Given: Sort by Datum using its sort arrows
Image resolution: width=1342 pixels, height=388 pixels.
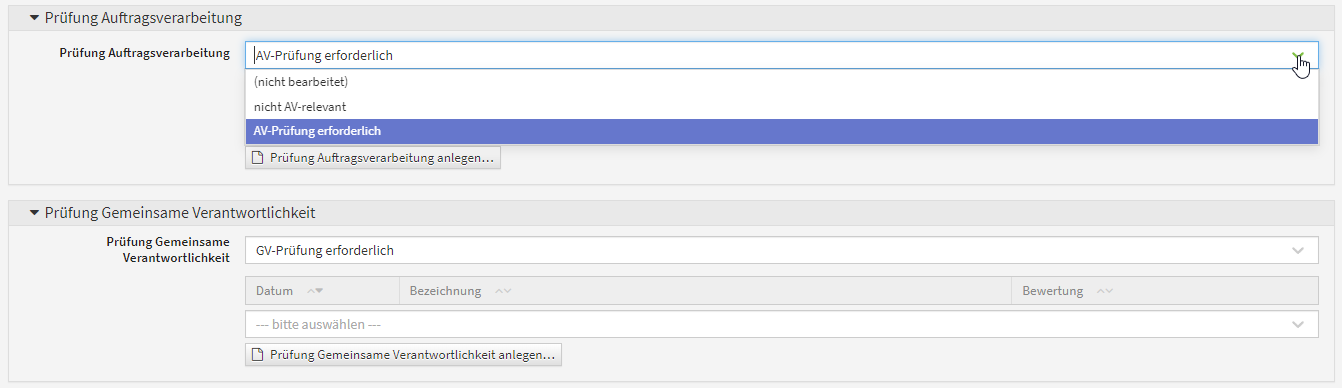Looking at the screenshot, I should (x=315, y=291).
